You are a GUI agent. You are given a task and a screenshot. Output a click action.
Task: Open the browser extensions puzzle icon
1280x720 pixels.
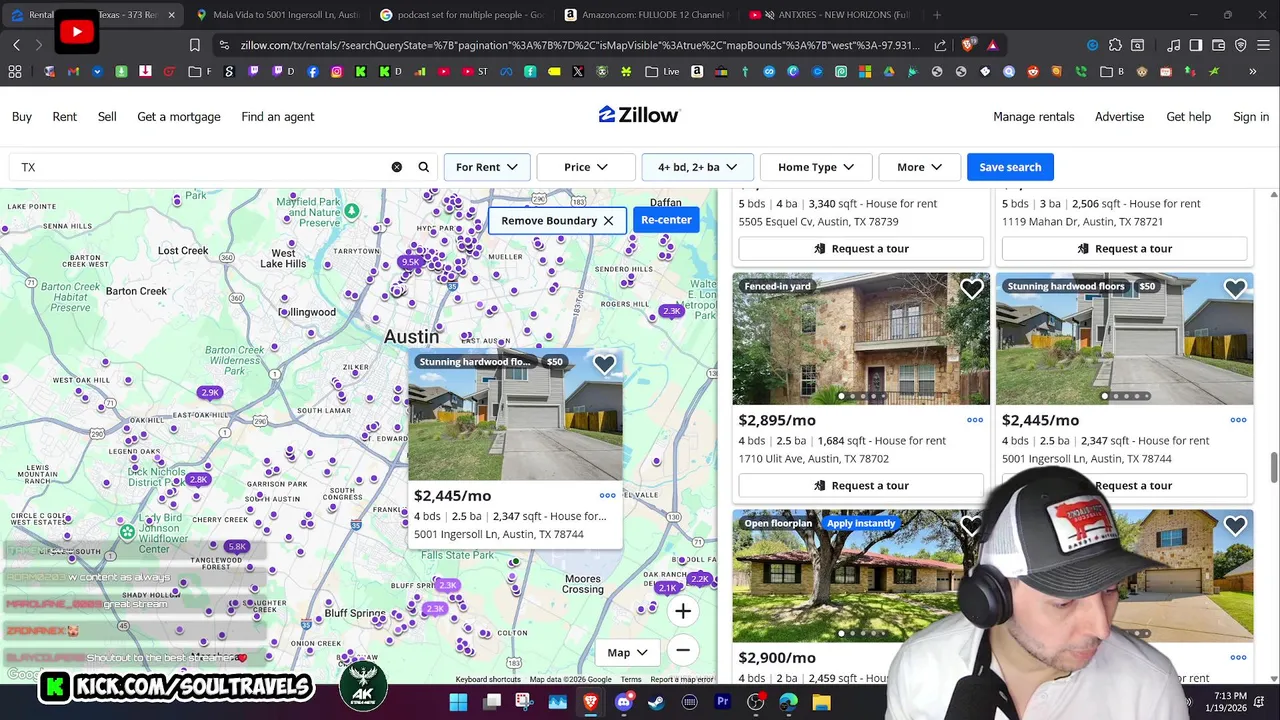point(1115,45)
